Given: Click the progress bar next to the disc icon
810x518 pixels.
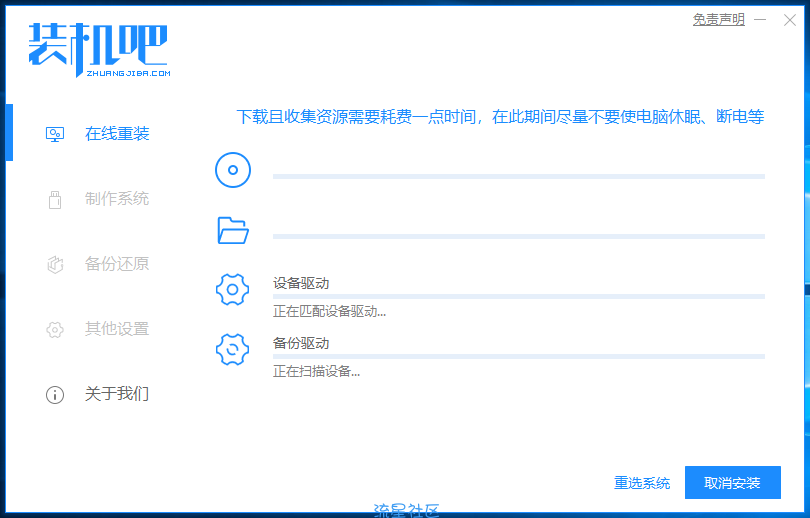Looking at the screenshot, I should click(519, 177).
